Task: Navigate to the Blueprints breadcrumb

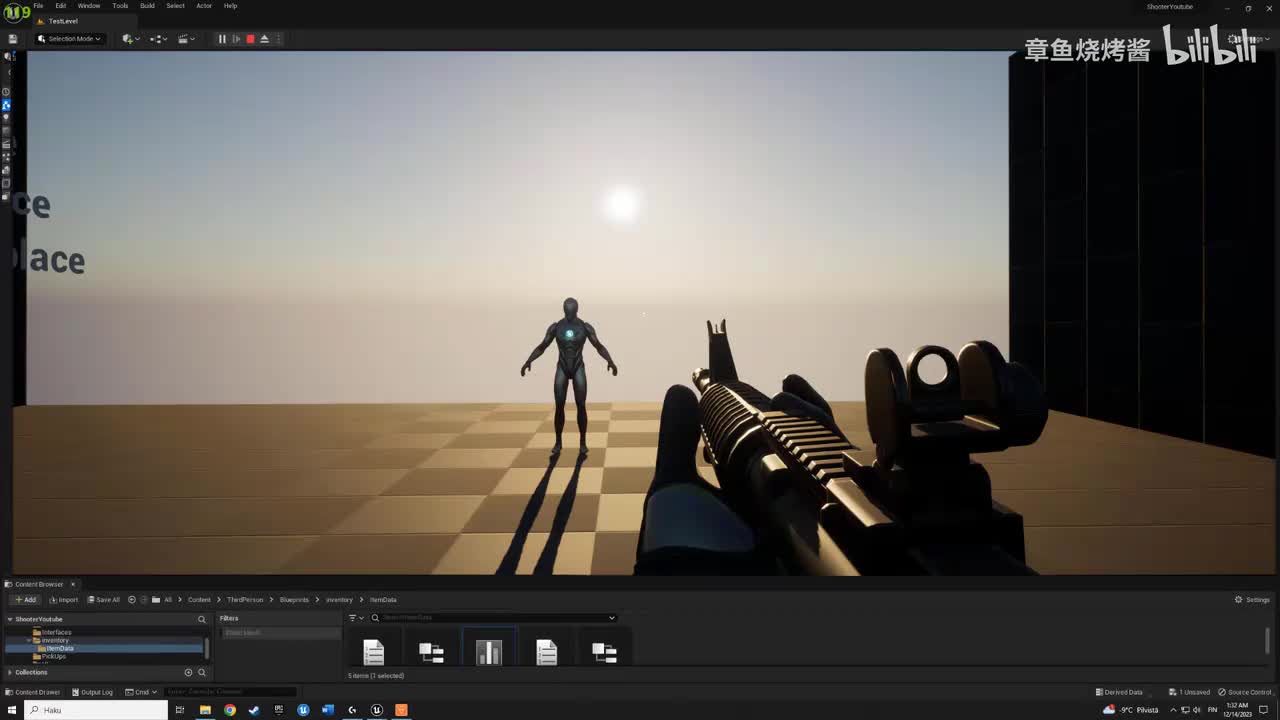Action: pos(294,600)
